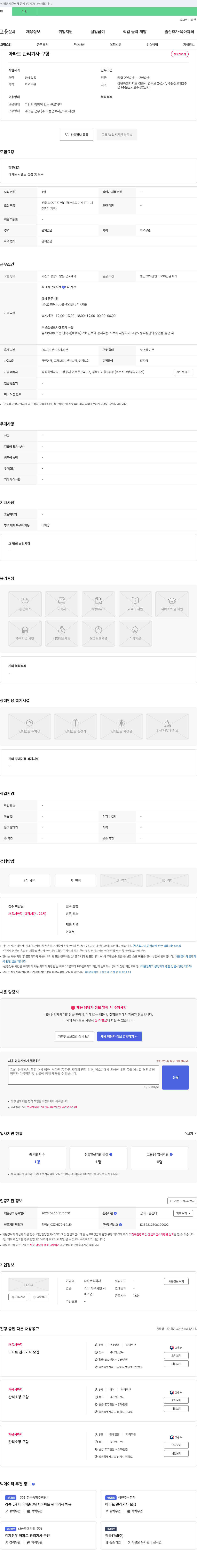This screenshot has width=197, height=1568.
Task: Open 강릉 LH 미디어촌 7단지아파트 관리기사 채용
Action: click(38, 1504)
